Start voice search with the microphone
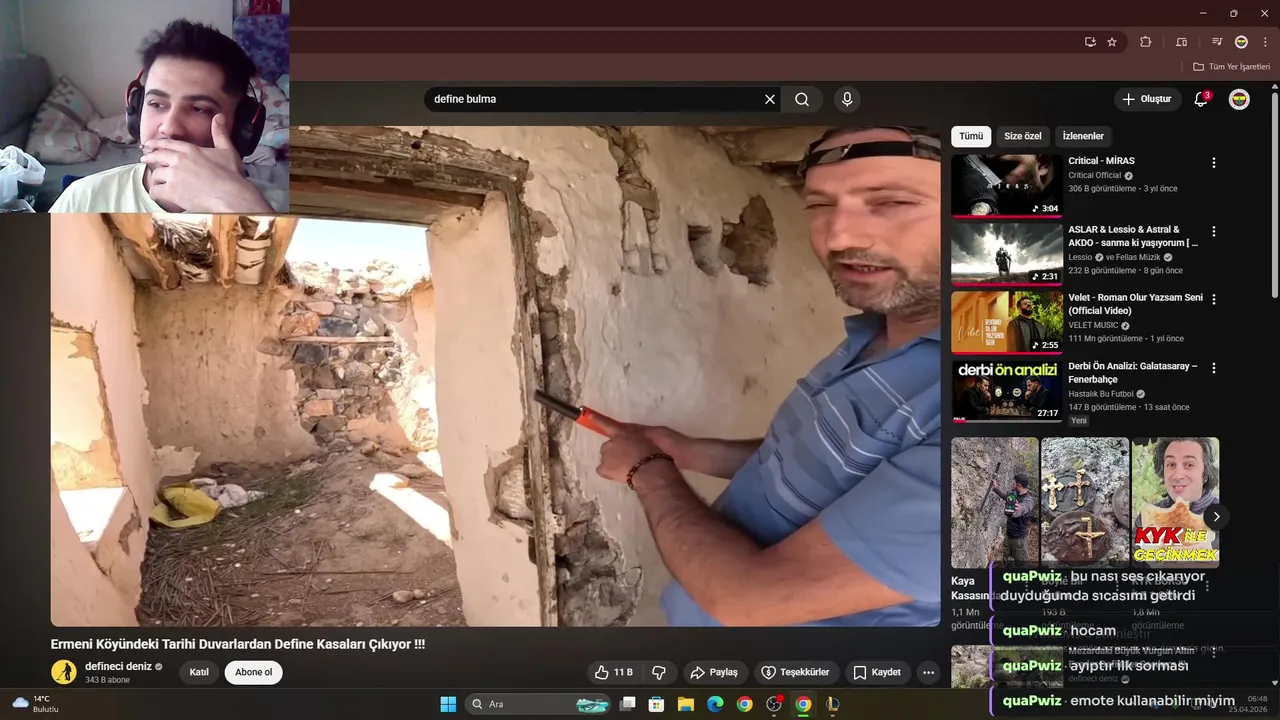The image size is (1280, 720). [x=847, y=99]
